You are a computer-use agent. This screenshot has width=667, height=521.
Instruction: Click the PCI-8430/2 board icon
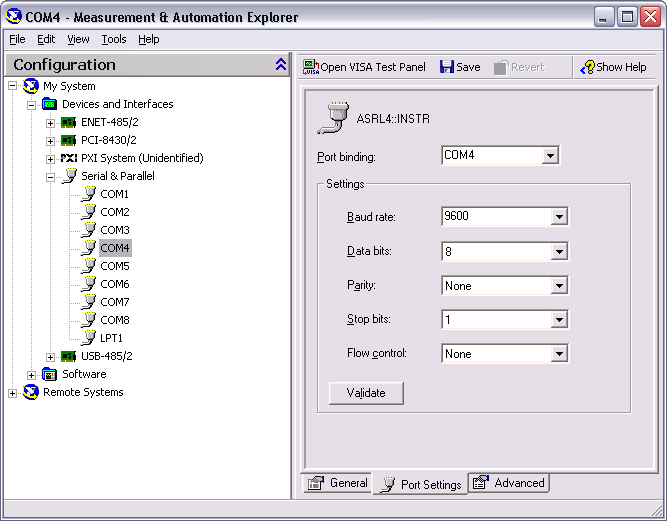(x=68, y=140)
